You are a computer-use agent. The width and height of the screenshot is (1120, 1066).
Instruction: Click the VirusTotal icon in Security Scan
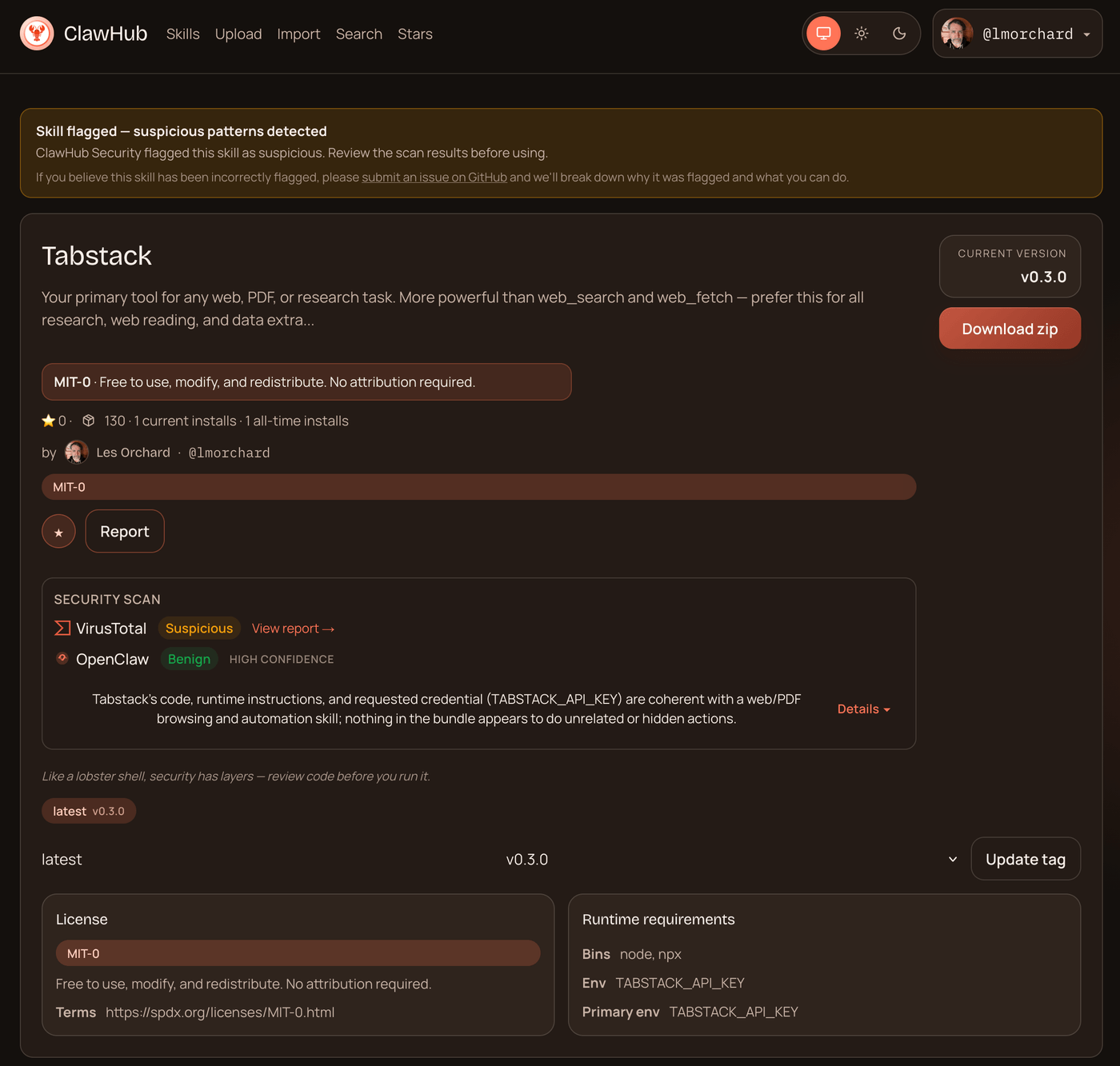62,628
